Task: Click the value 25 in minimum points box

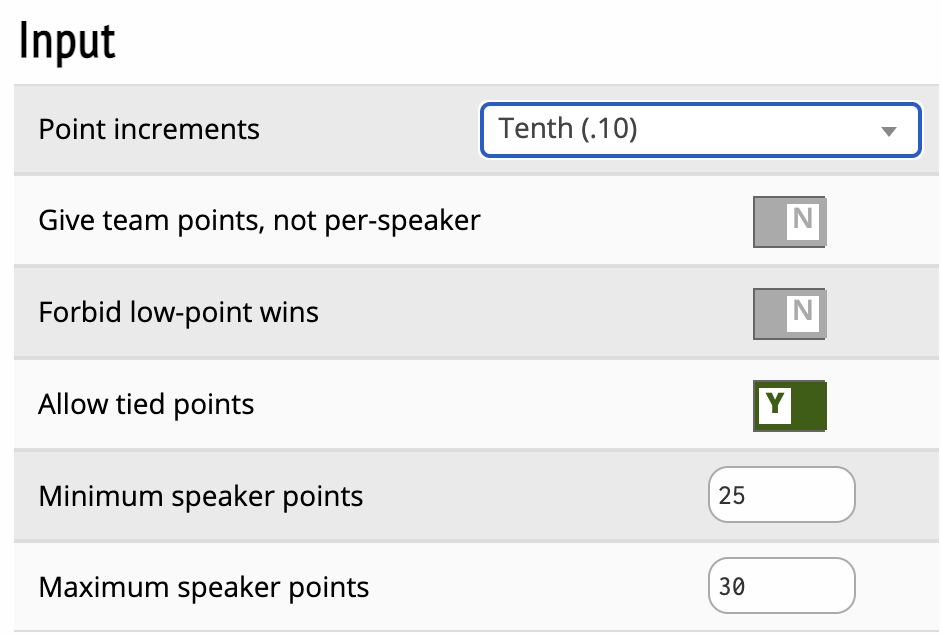Action: point(732,496)
